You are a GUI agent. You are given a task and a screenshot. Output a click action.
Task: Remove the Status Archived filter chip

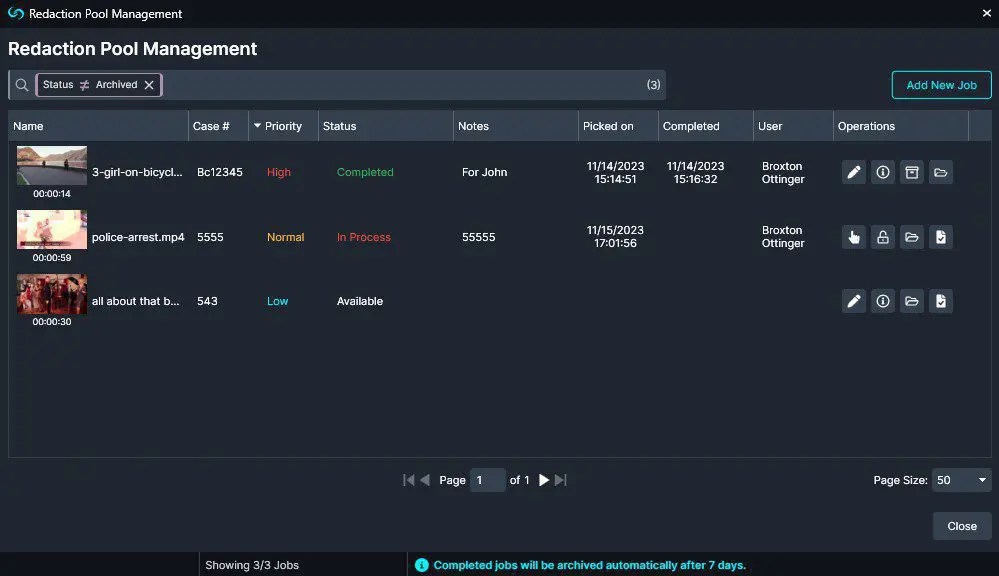(149, 85)
